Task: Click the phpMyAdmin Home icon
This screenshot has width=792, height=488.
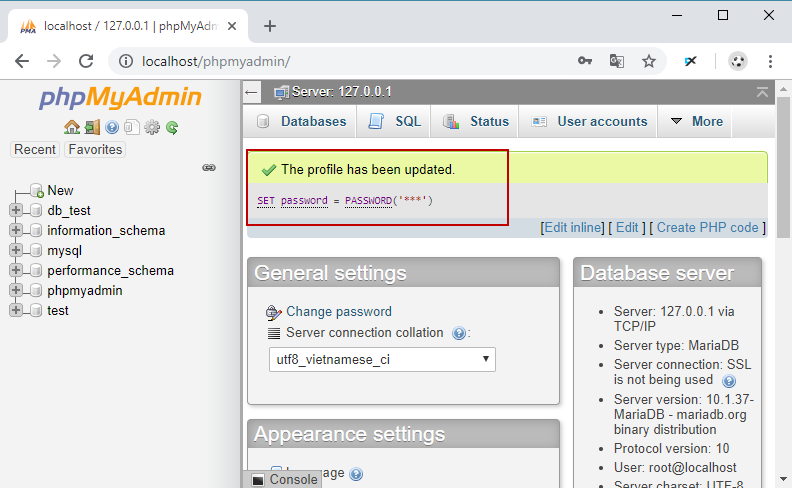Action: 72,127
